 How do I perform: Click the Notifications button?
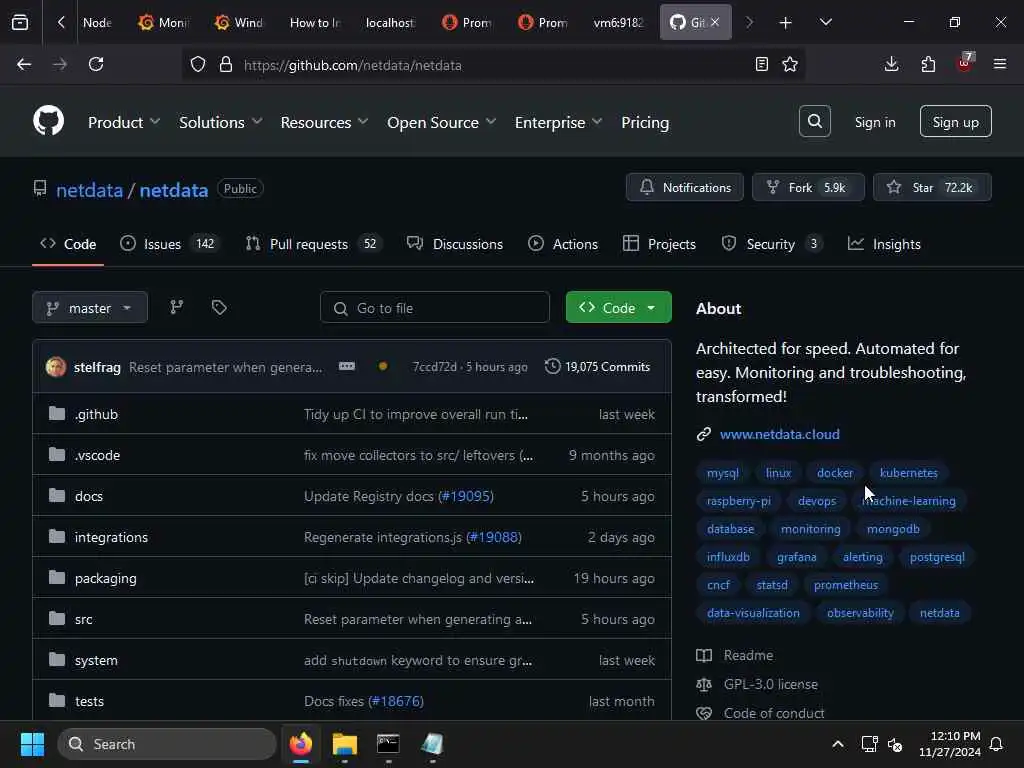[684, 187]
